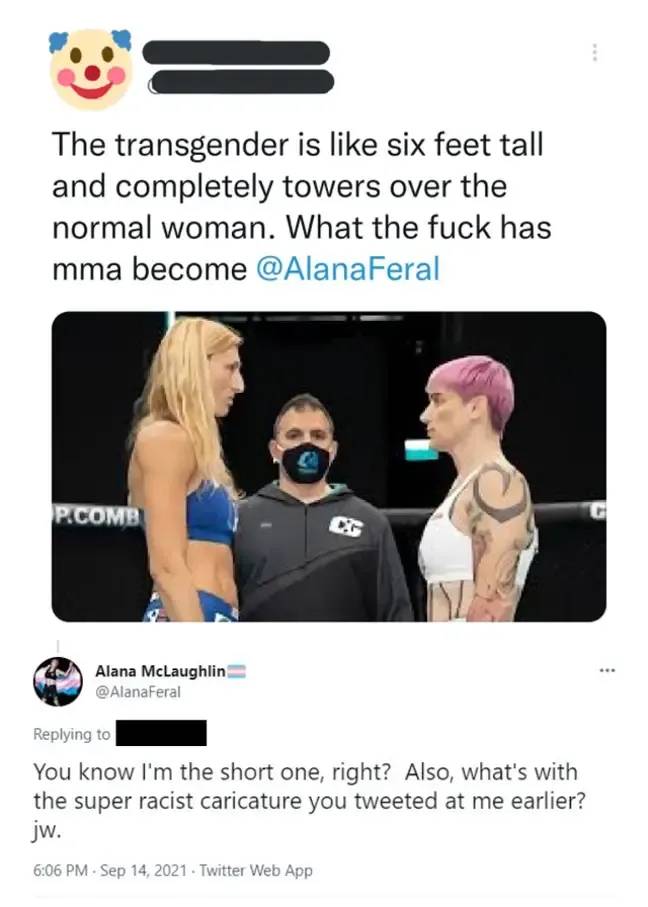Click the redacted username bar below the name
Screen dimensions: 648x907
pyautogui.click(x=242, y=82)
